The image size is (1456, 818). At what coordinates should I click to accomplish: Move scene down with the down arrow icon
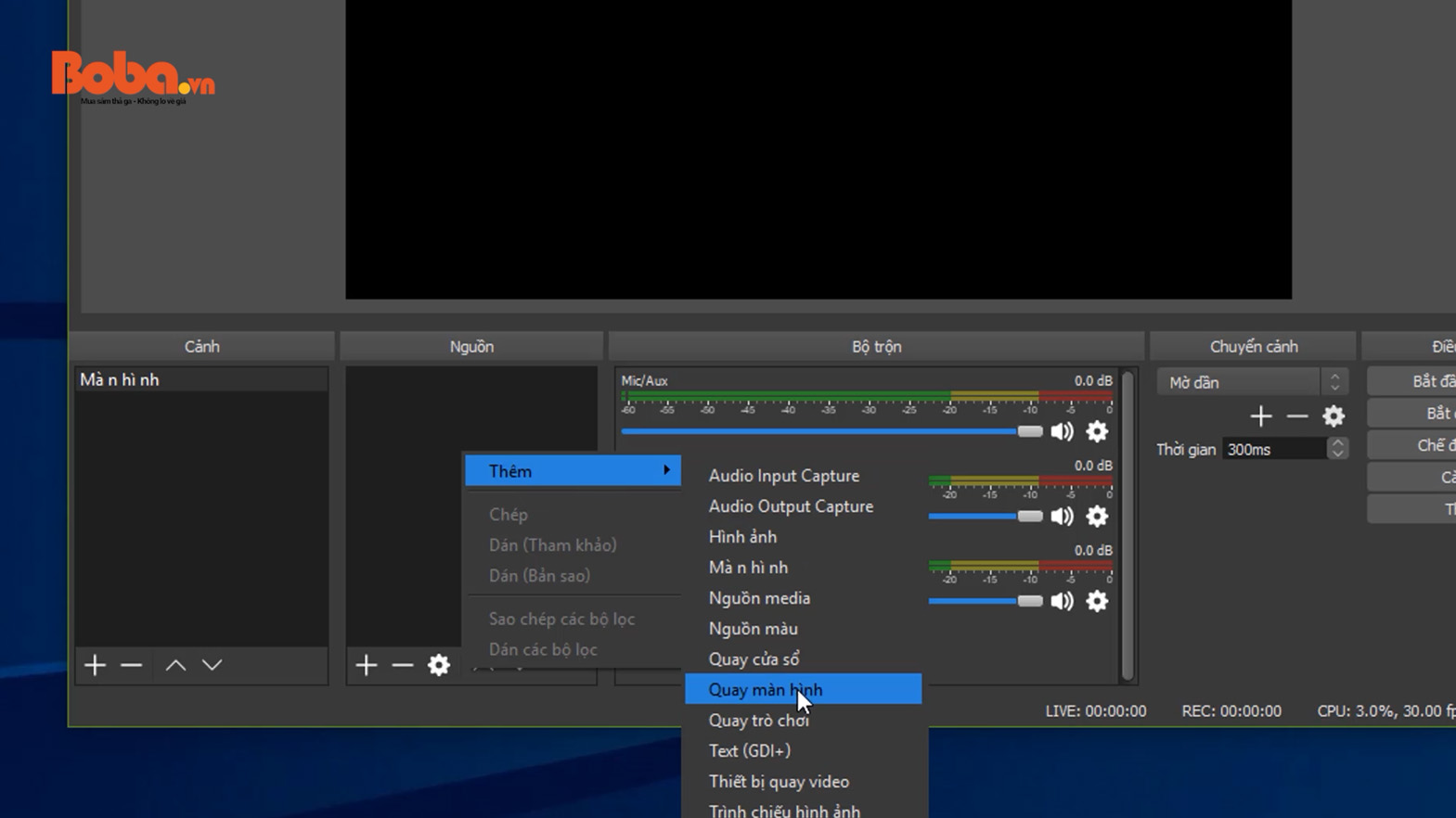click(x=212, y=665)
